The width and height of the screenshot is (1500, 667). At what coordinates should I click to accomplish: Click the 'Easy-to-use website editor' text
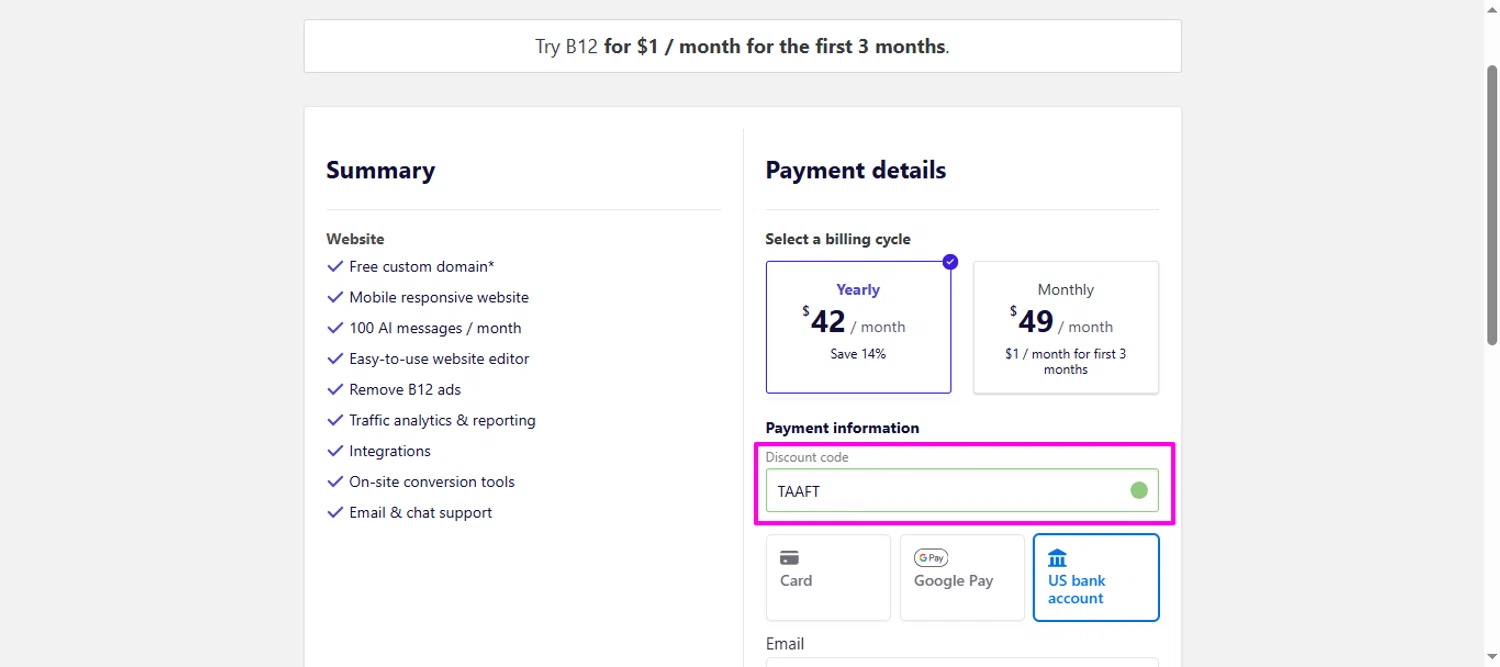(x=439, y=359)
